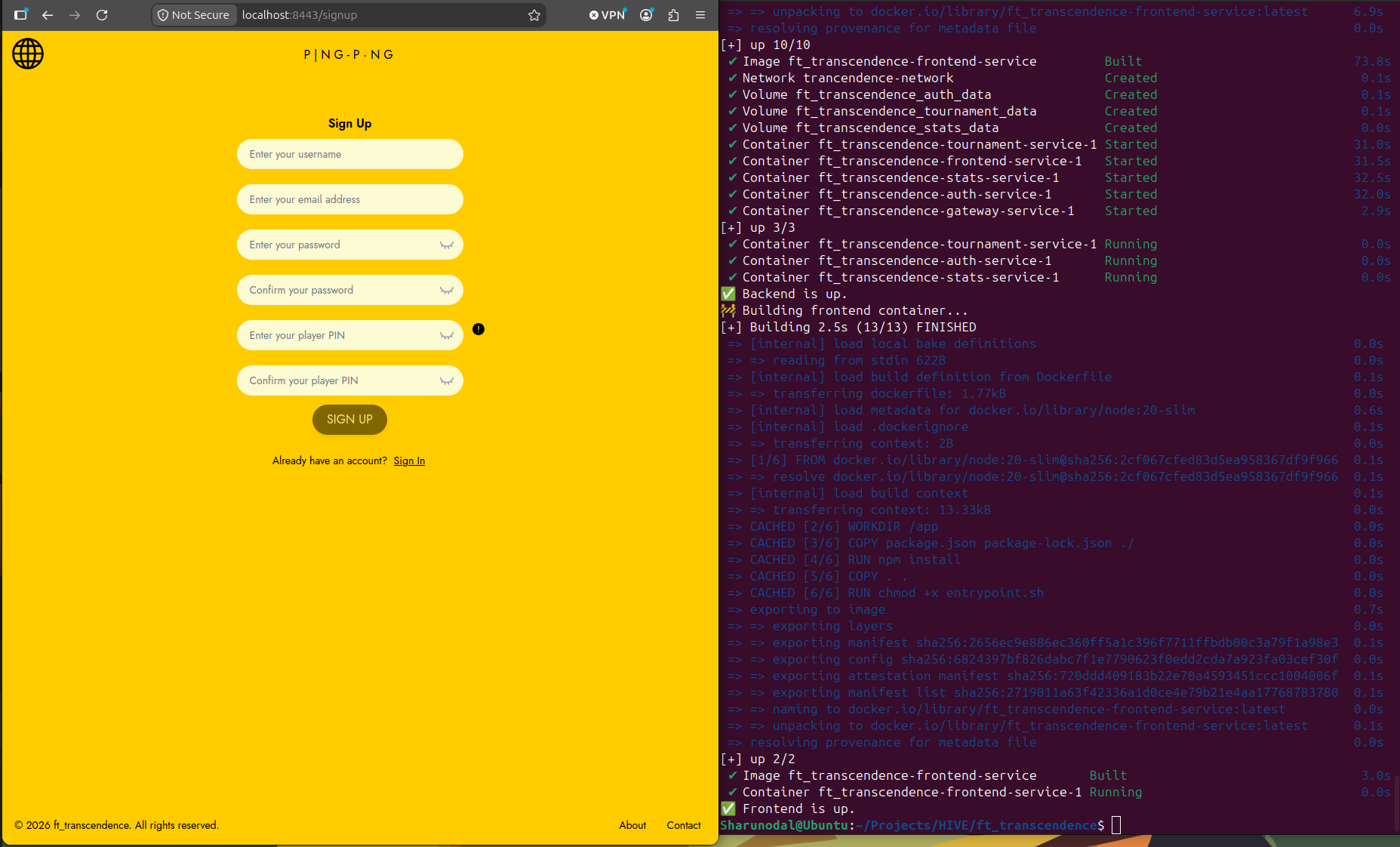Viewport: 1400px width, 847px height.
Task: Click the browser forward arrow
Action: click(x=75, y=14)
